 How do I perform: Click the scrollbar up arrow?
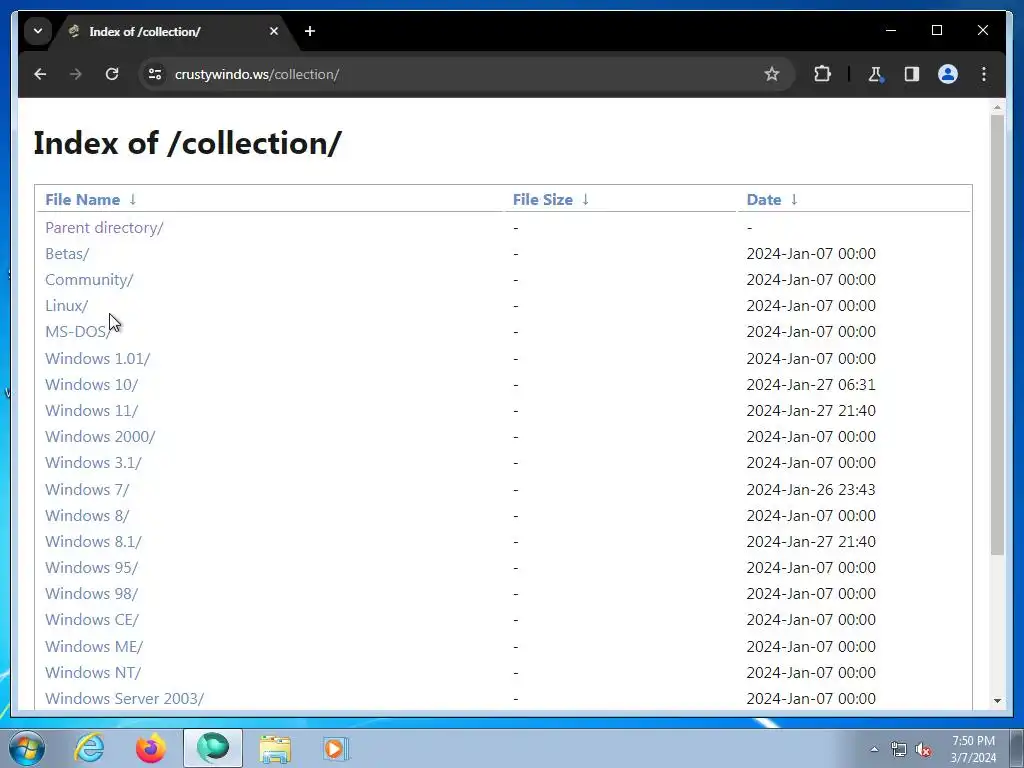point(997,107)
